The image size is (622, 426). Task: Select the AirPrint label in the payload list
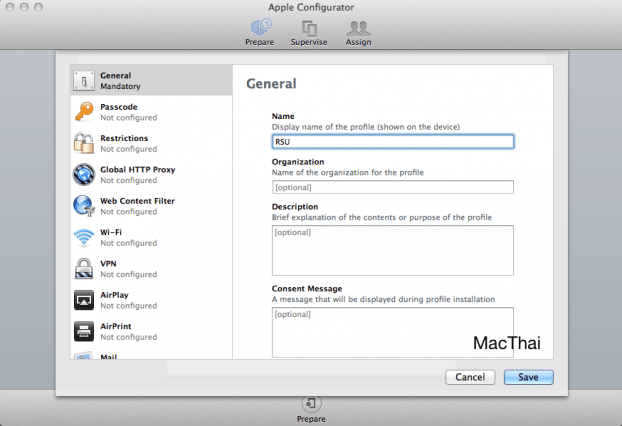pos(116,326)
